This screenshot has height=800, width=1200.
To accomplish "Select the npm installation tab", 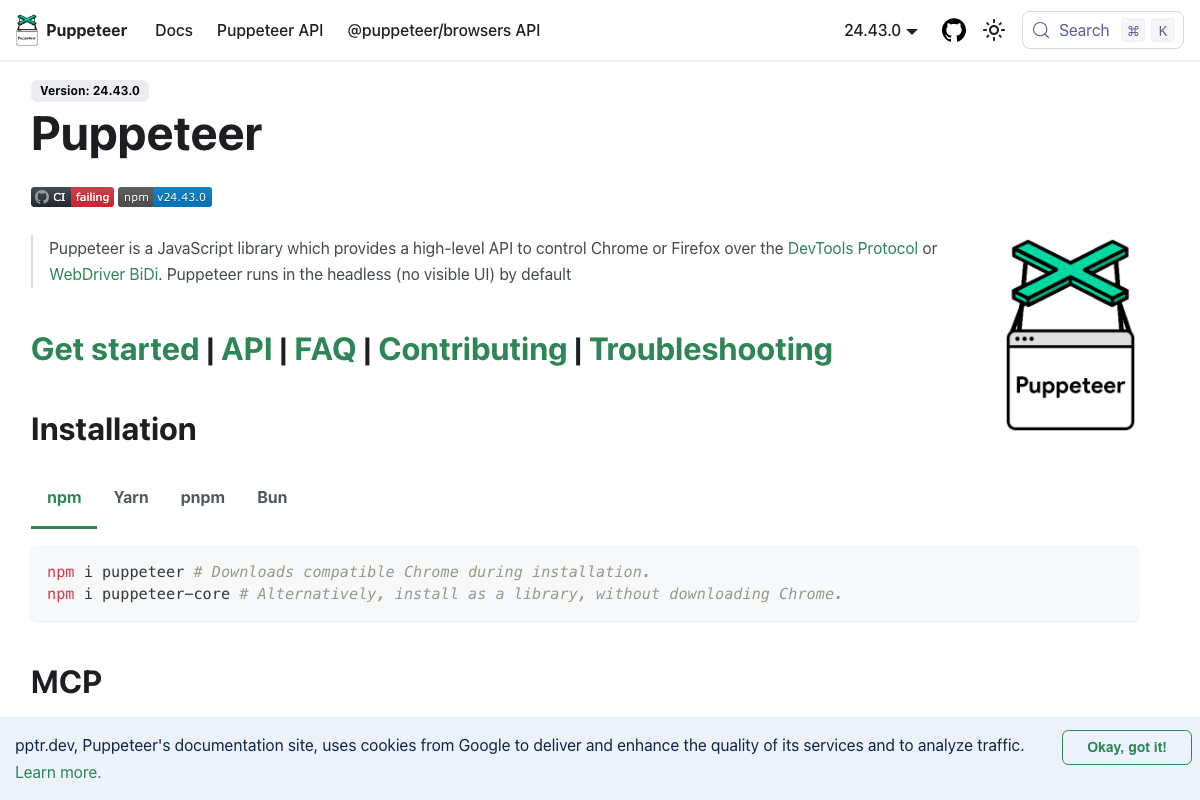I will pos(64,497).
